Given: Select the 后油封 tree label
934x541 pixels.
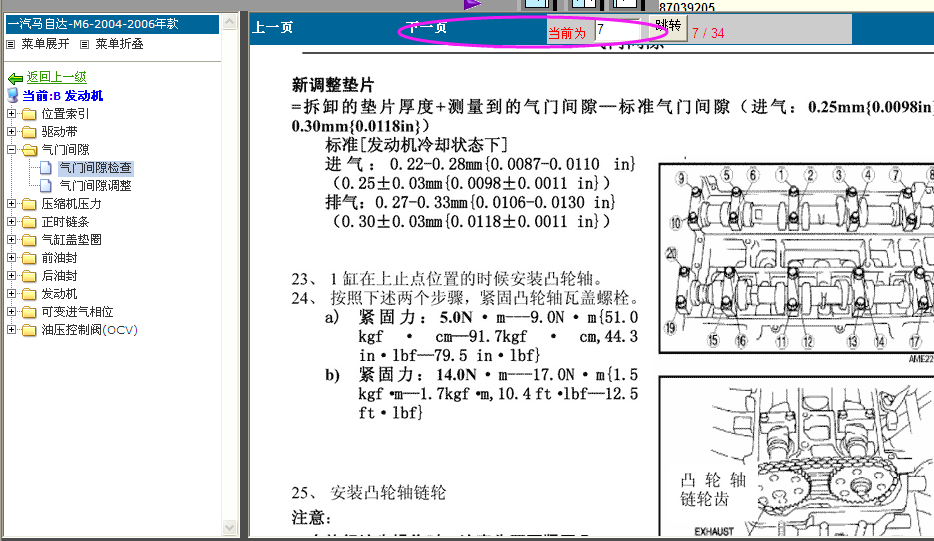Looking at the screenshot, I should [59, 276].
